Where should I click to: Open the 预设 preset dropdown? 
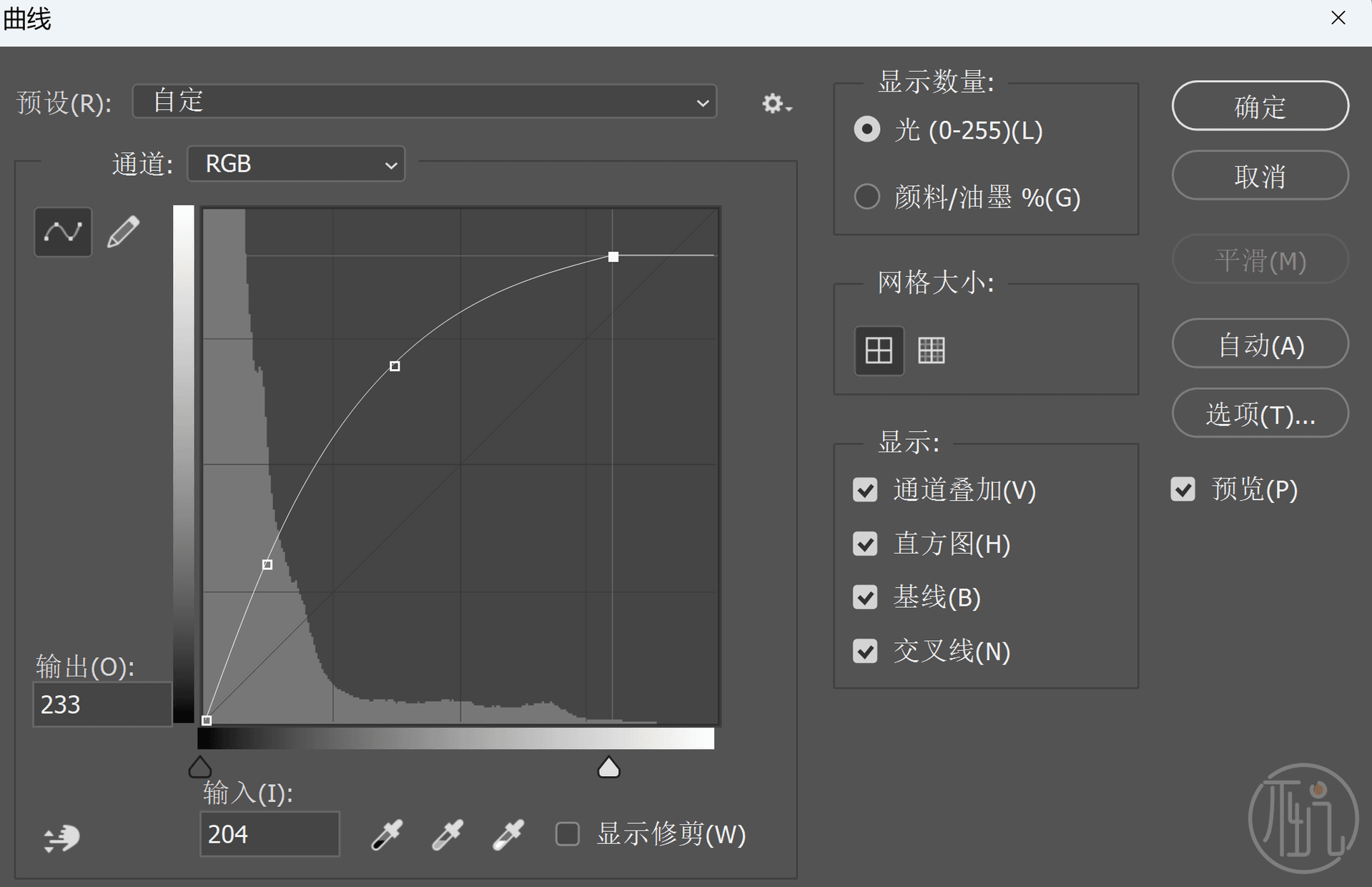[425, 102]
